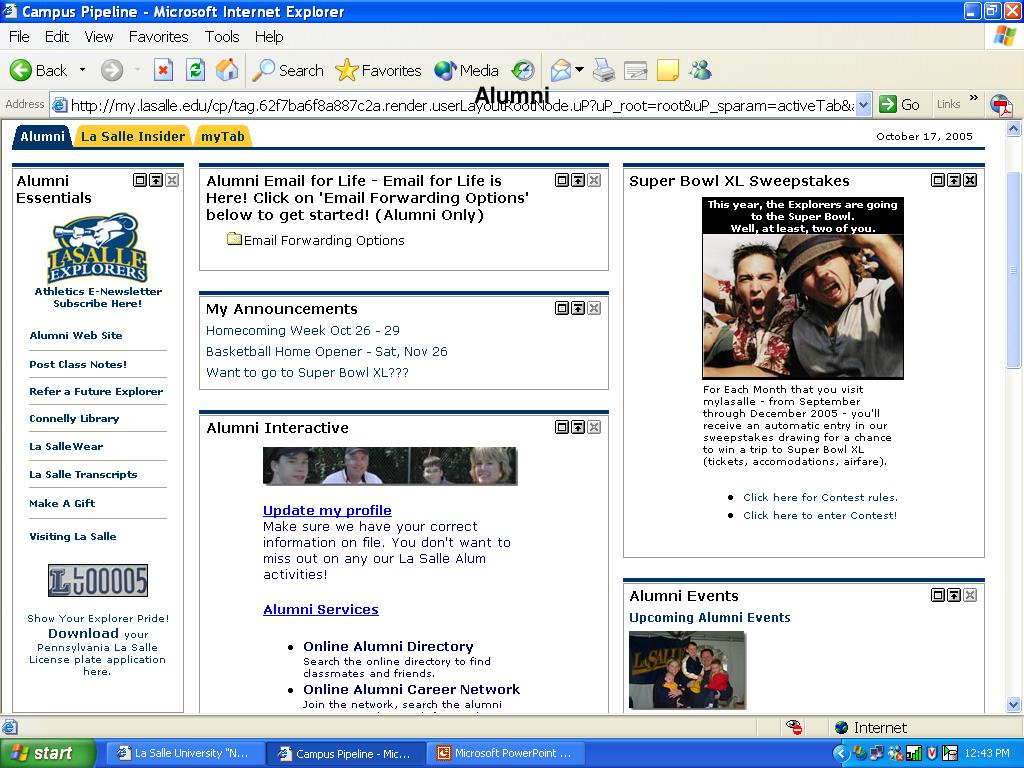Open the History icon in the toolbar
Screen dimensions: 1024x768
[523, 70]
